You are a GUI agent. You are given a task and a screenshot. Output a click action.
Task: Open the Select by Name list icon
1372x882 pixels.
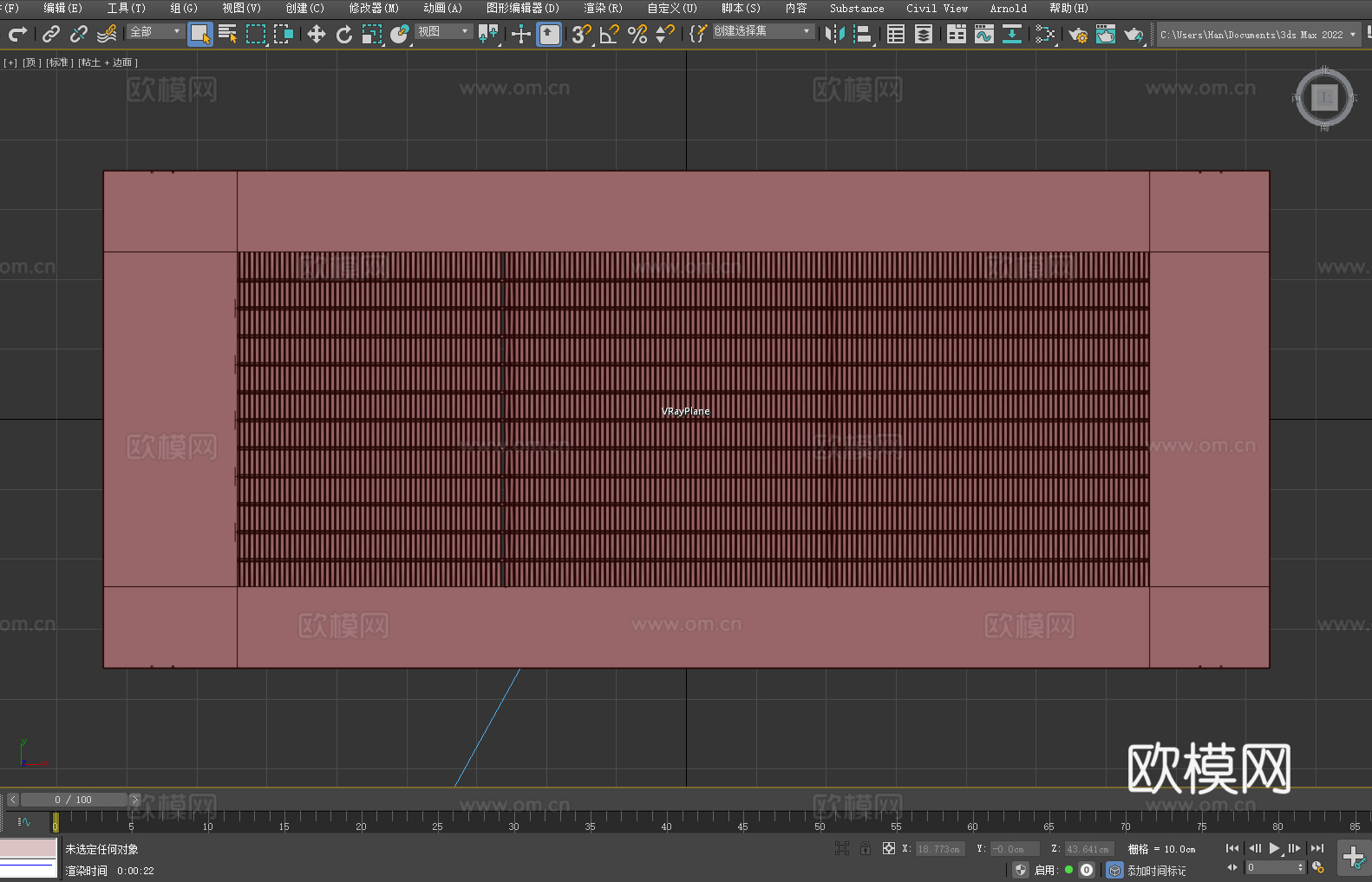pos(228,34)
